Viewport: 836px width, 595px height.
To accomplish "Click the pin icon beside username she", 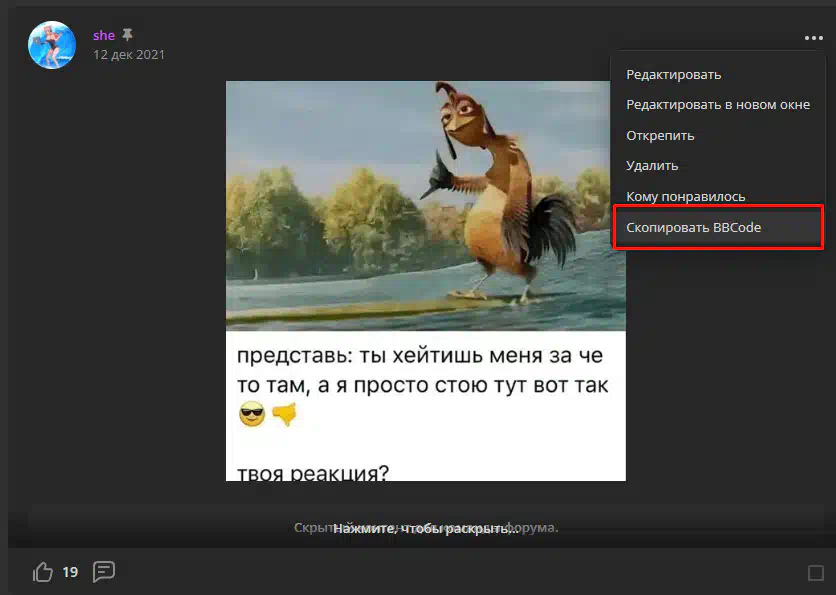I will point(127,35).
